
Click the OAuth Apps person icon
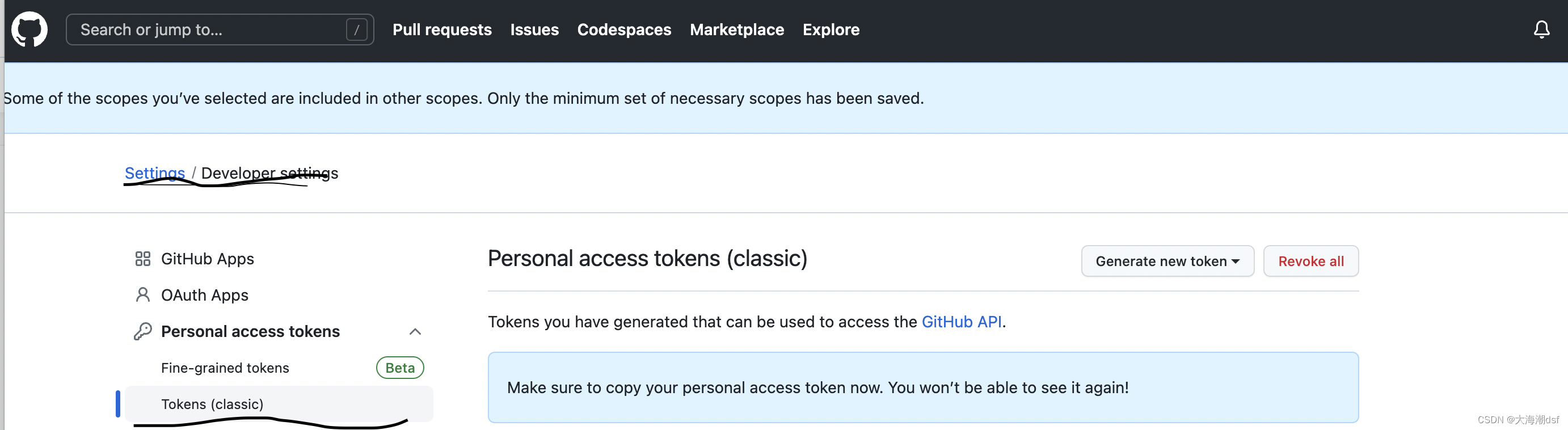click(x=143, y=295)
